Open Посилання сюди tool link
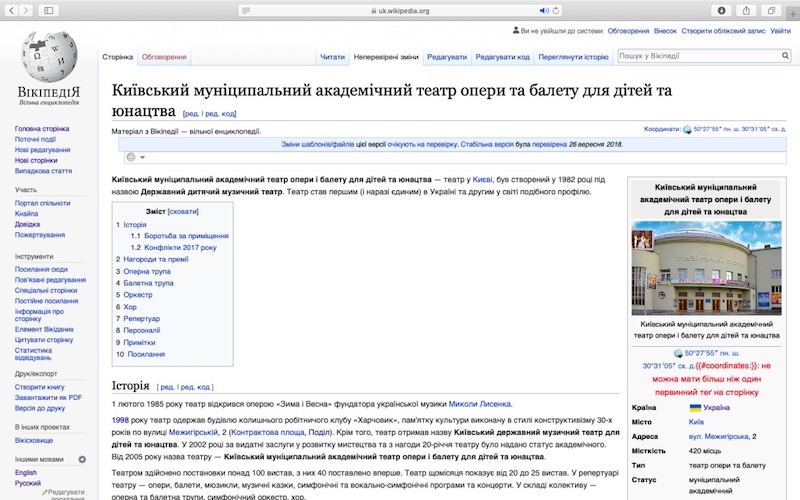The height and width of the screenshot is (500, 800). [41, 269]
